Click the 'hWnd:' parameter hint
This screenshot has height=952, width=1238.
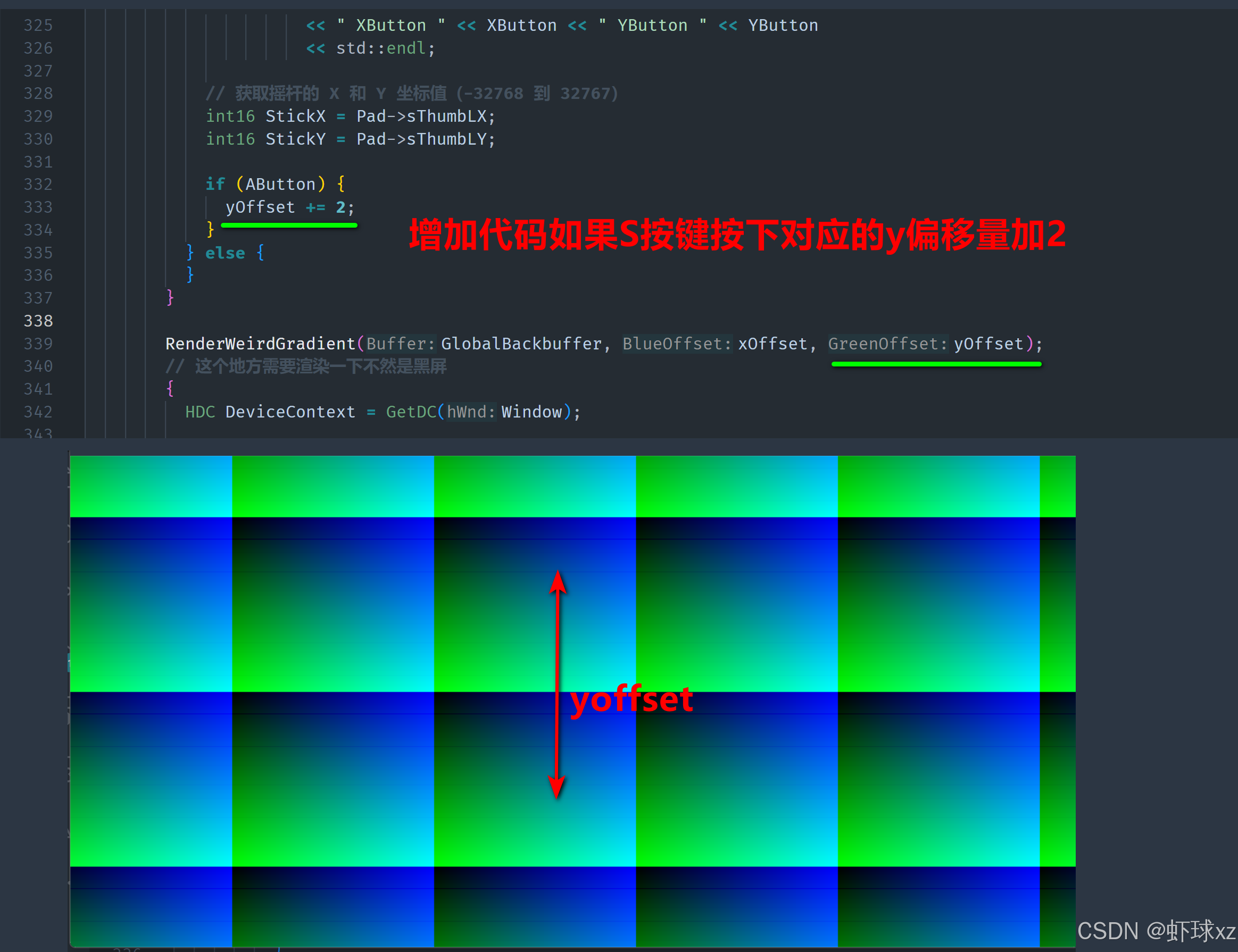click(x=470, y=412)
